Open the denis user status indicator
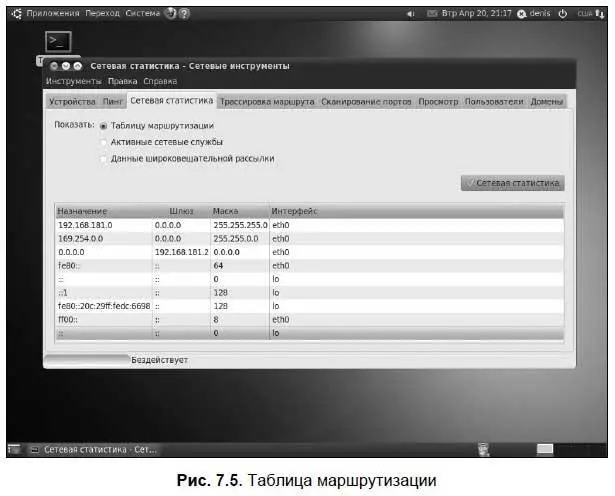This screenshot has width=615, height=496. point(534,14)
